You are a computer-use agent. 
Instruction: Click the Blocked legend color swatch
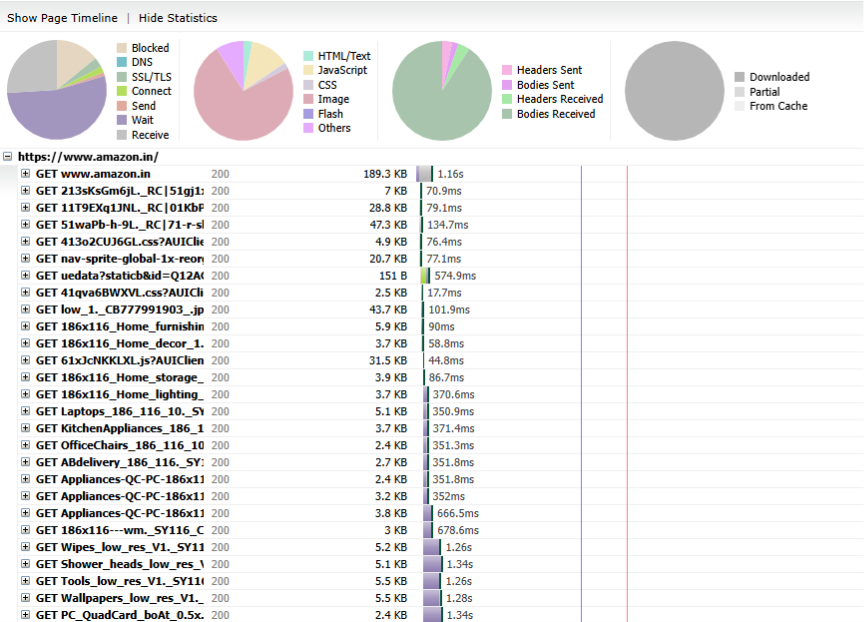pos(121,48)
